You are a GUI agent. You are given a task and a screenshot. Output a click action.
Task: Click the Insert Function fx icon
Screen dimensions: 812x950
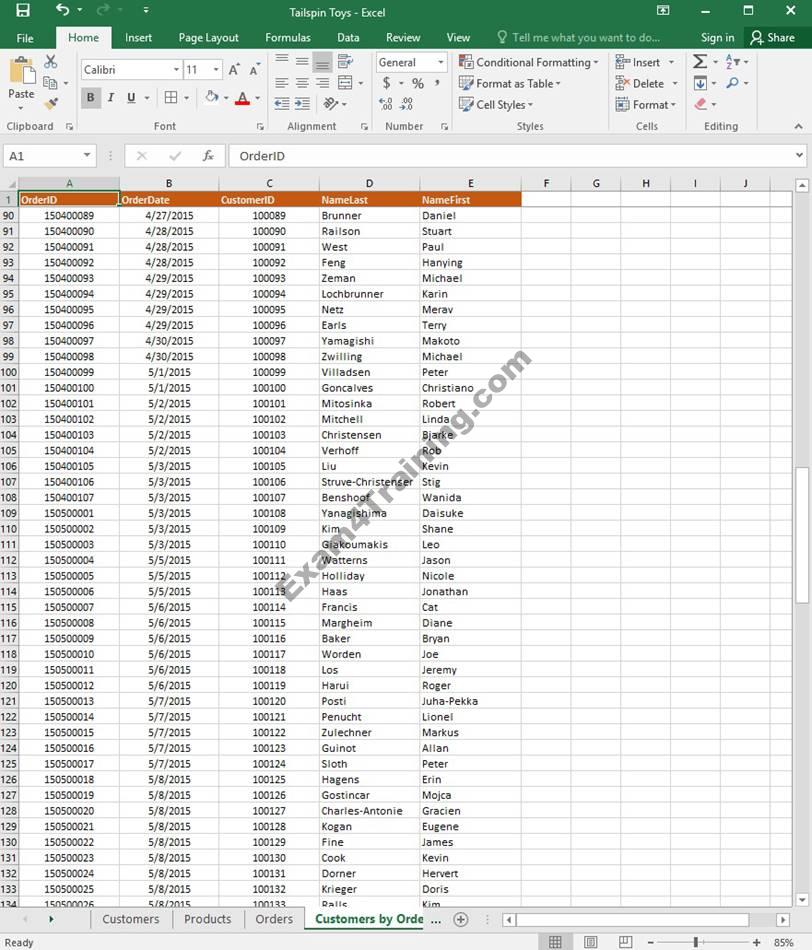click(x=208, y=156)
